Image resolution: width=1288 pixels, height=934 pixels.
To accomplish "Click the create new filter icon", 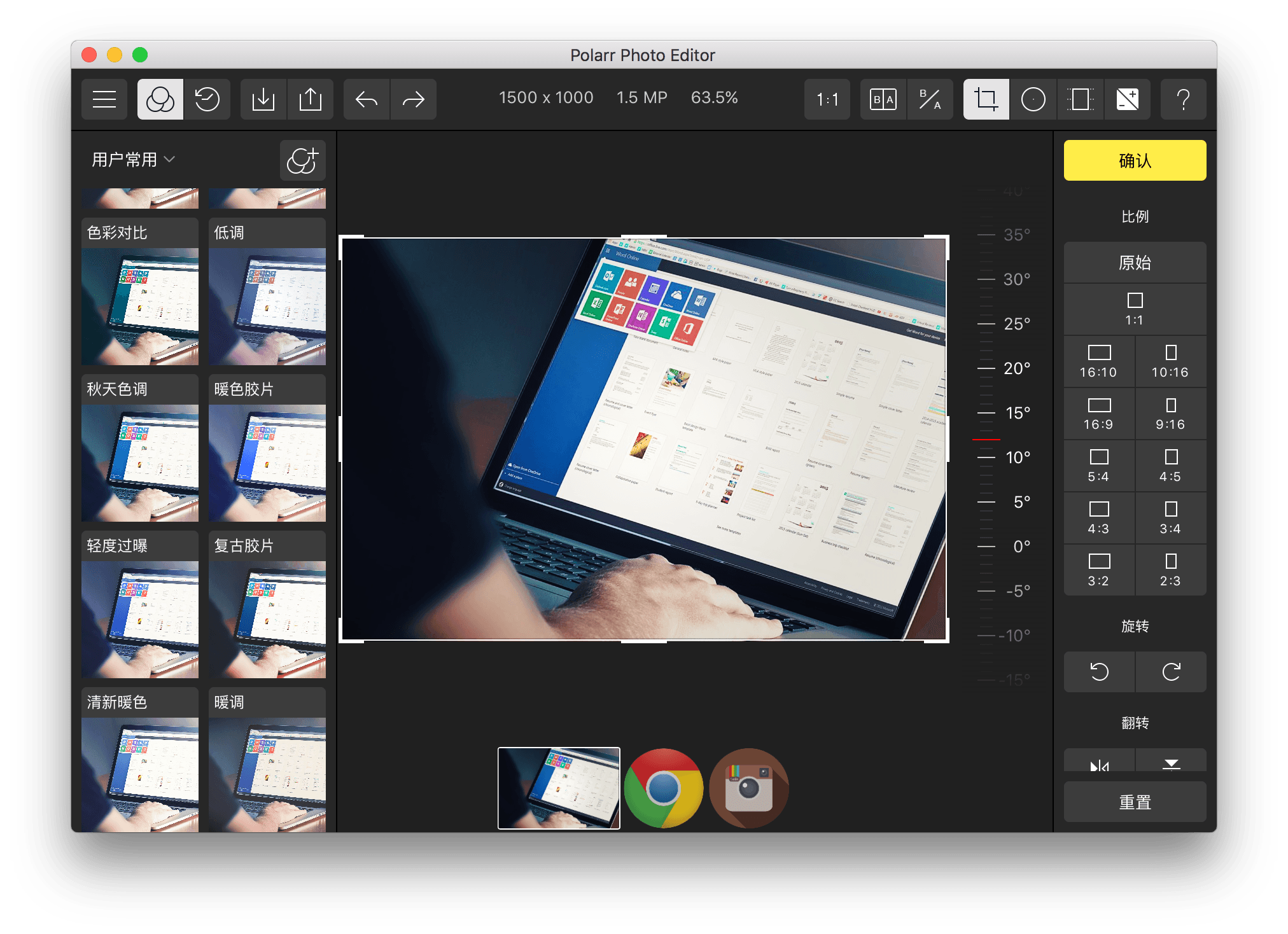I will pyautogui.click(x=302, y=160).
